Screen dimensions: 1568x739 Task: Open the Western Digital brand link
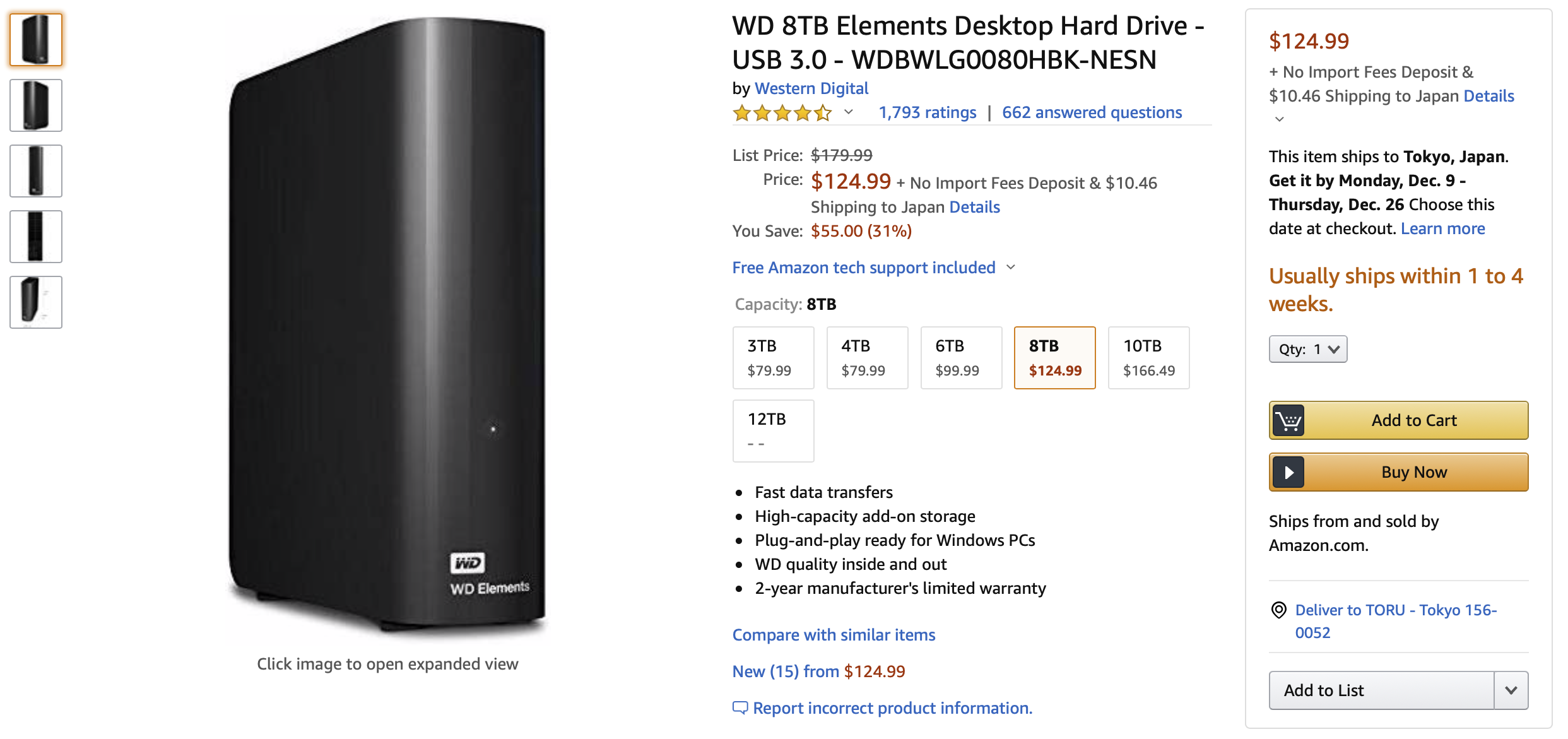click(811, 88)
